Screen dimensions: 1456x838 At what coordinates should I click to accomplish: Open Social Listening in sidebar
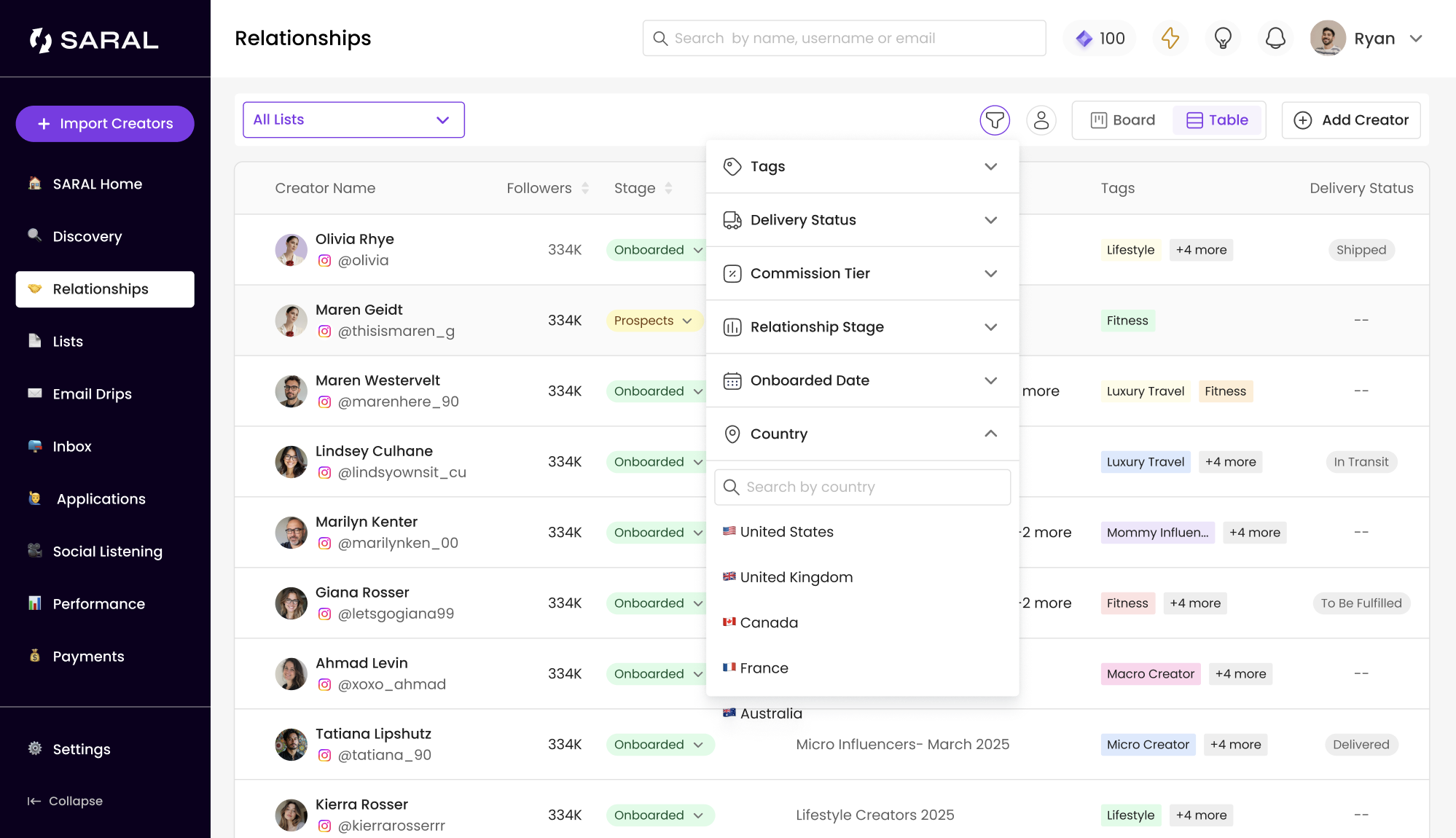(107, 552)
